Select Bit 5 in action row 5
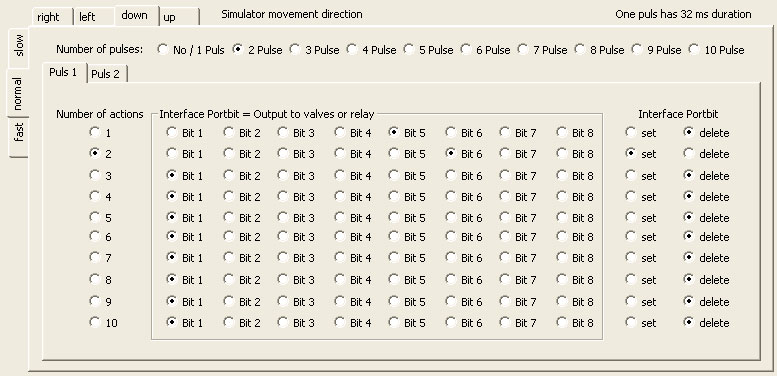 (x=394, y=217)
